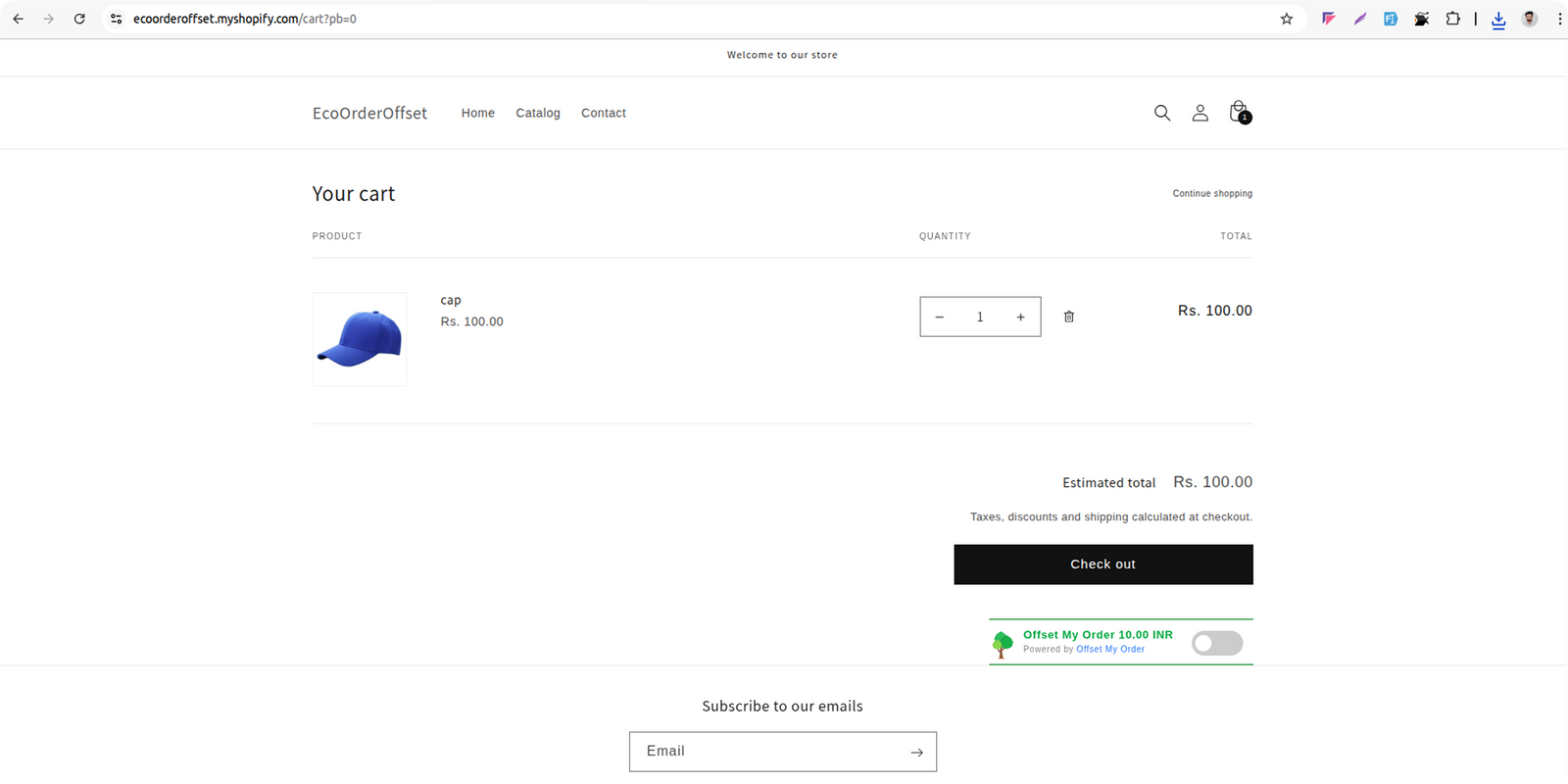Image resolution: width=1568 pixels, height=784 pixels.
Task: Bookmark this page with star icon
Action: click(1287, 19)
